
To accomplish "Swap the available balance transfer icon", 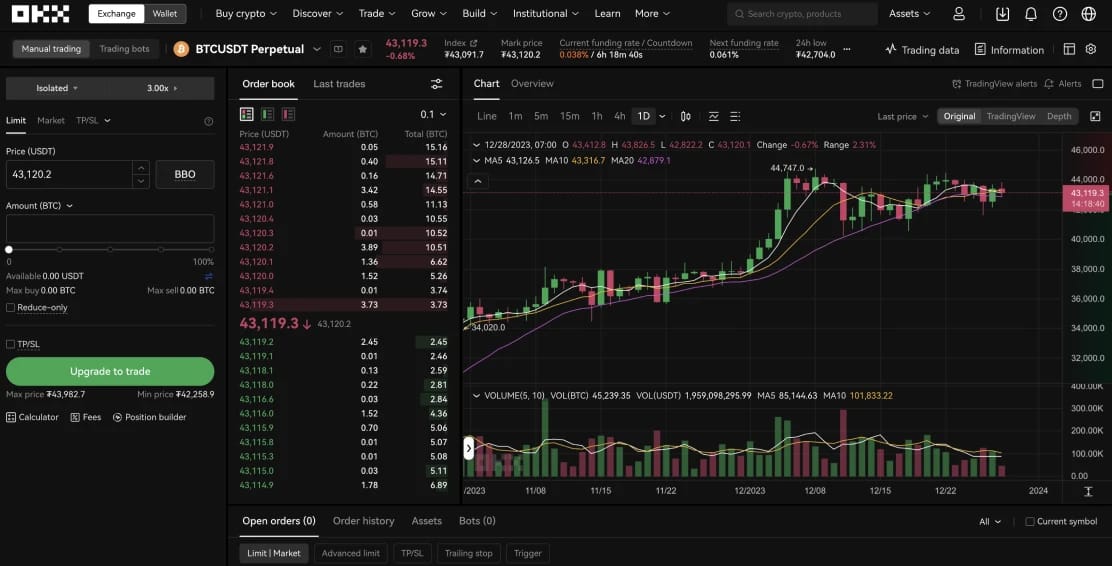I will (208, 276).
